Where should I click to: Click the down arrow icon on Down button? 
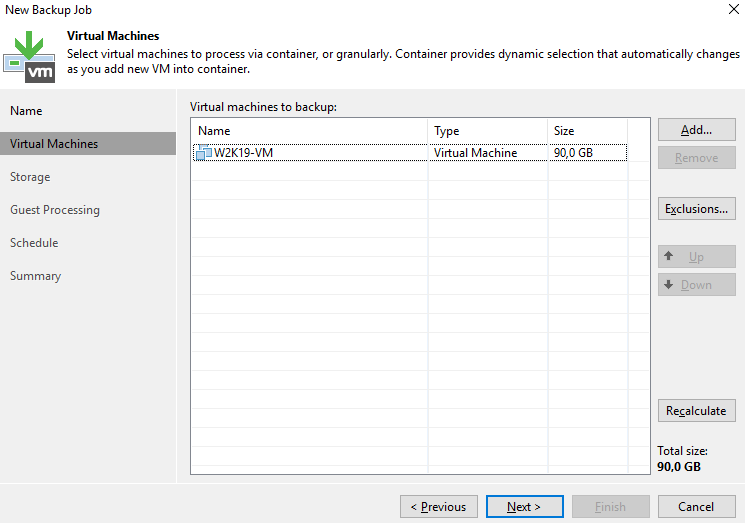(669, 285)
